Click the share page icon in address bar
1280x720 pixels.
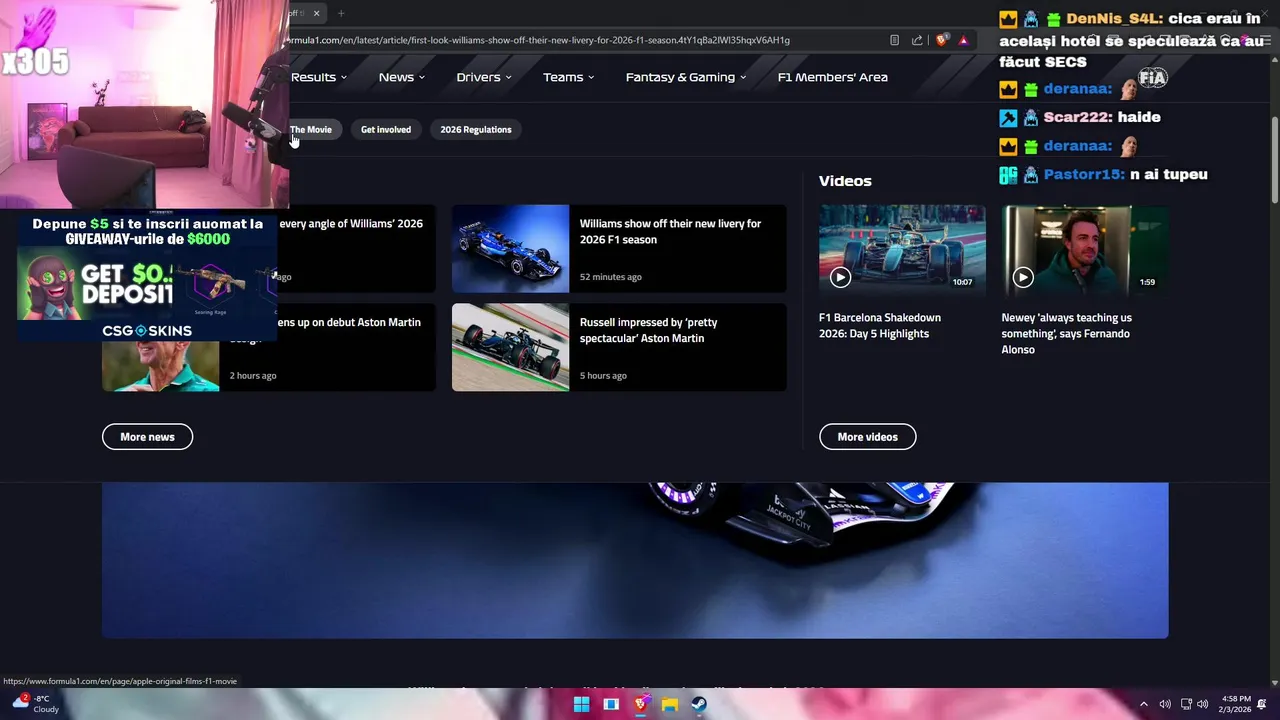917,40
